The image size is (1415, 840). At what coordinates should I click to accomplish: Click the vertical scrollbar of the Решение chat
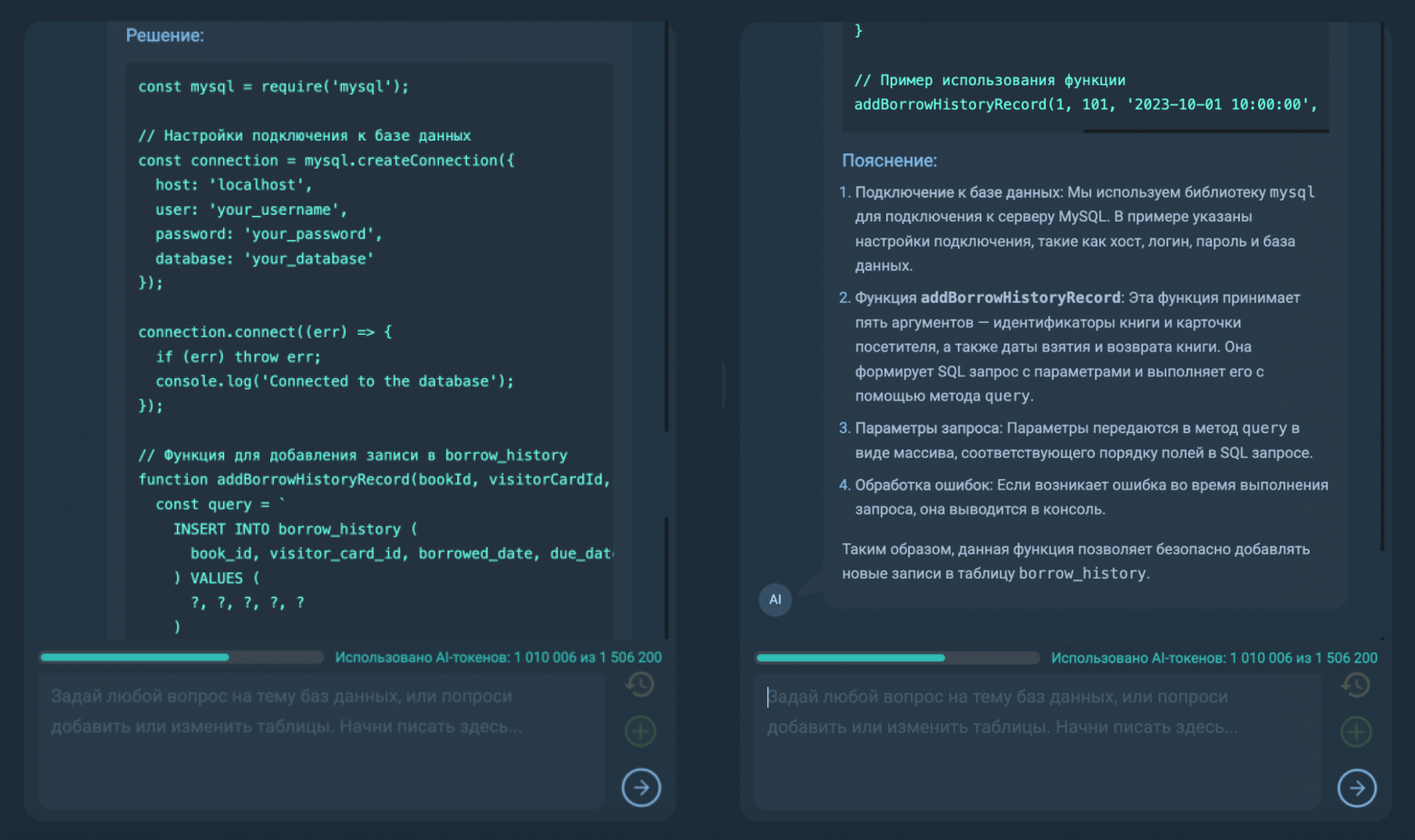(667, 227)
